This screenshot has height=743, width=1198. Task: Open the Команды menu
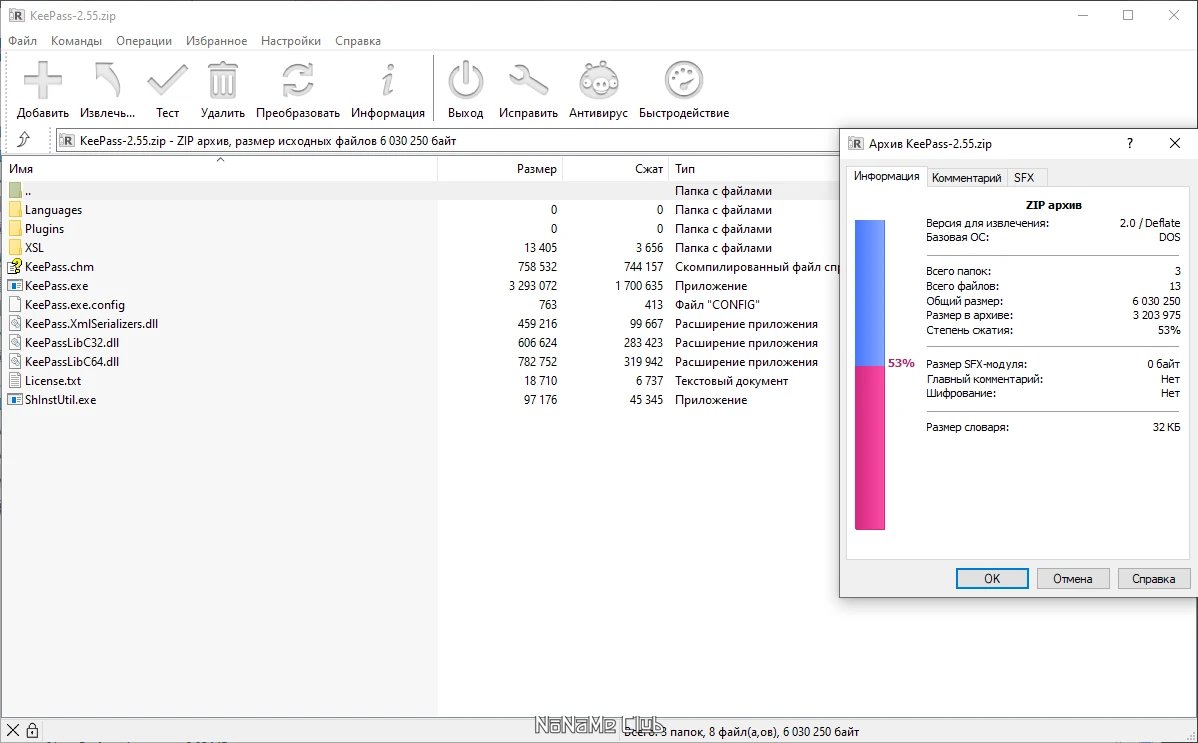click(77, 41)
